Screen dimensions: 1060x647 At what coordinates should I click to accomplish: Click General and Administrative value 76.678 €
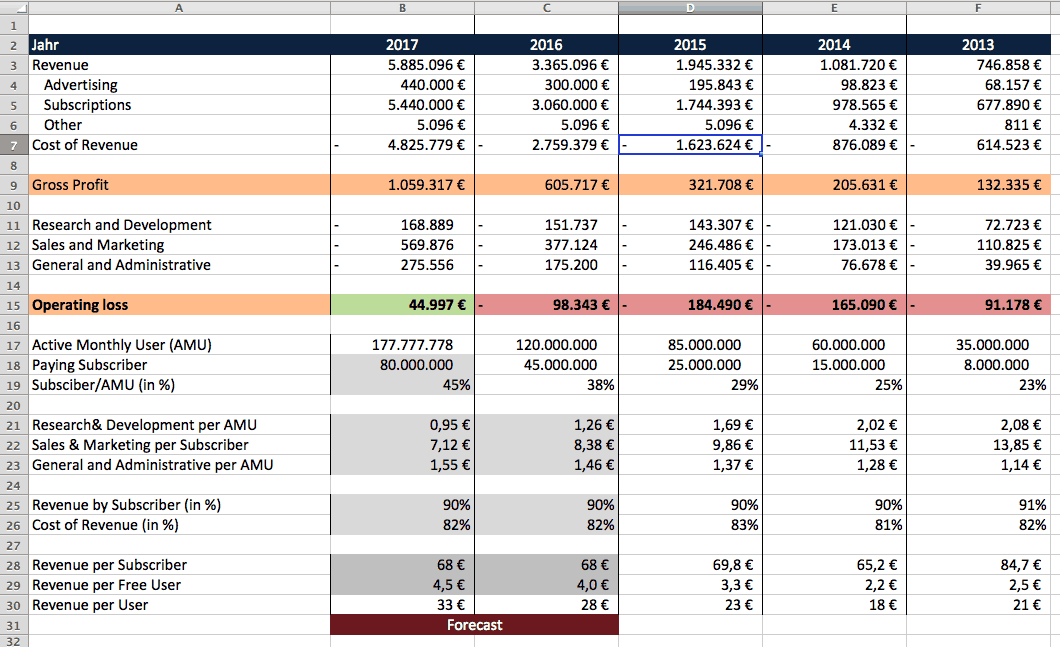(834, 265)
